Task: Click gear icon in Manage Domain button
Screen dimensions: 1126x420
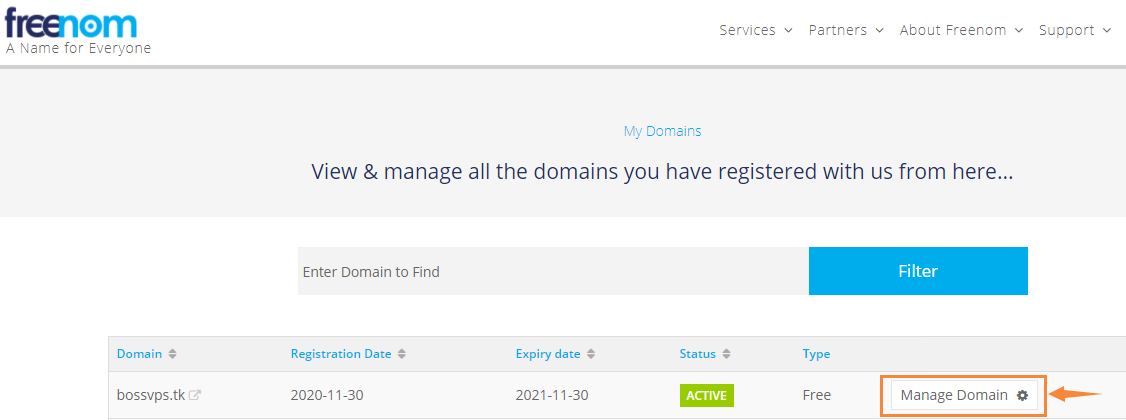Action: click(1022, 395)
